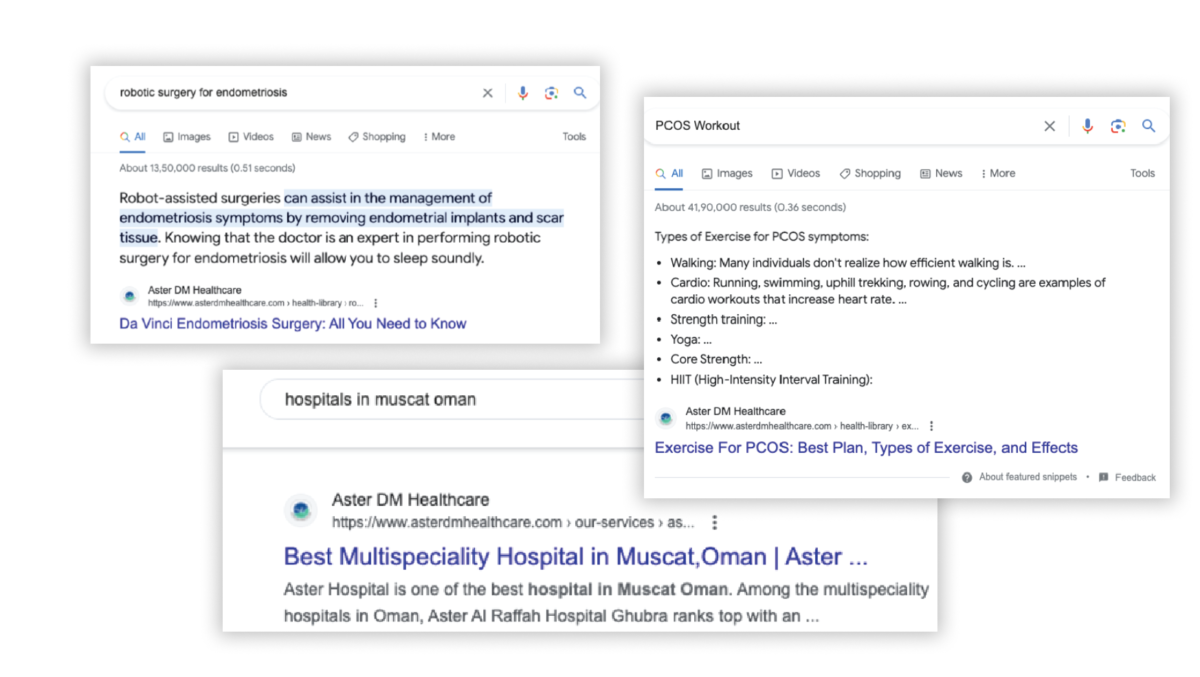1200x677 pixels.
Task: Switch to Shopping tab in PCOS Workout search
Action: tap(870, 173)
